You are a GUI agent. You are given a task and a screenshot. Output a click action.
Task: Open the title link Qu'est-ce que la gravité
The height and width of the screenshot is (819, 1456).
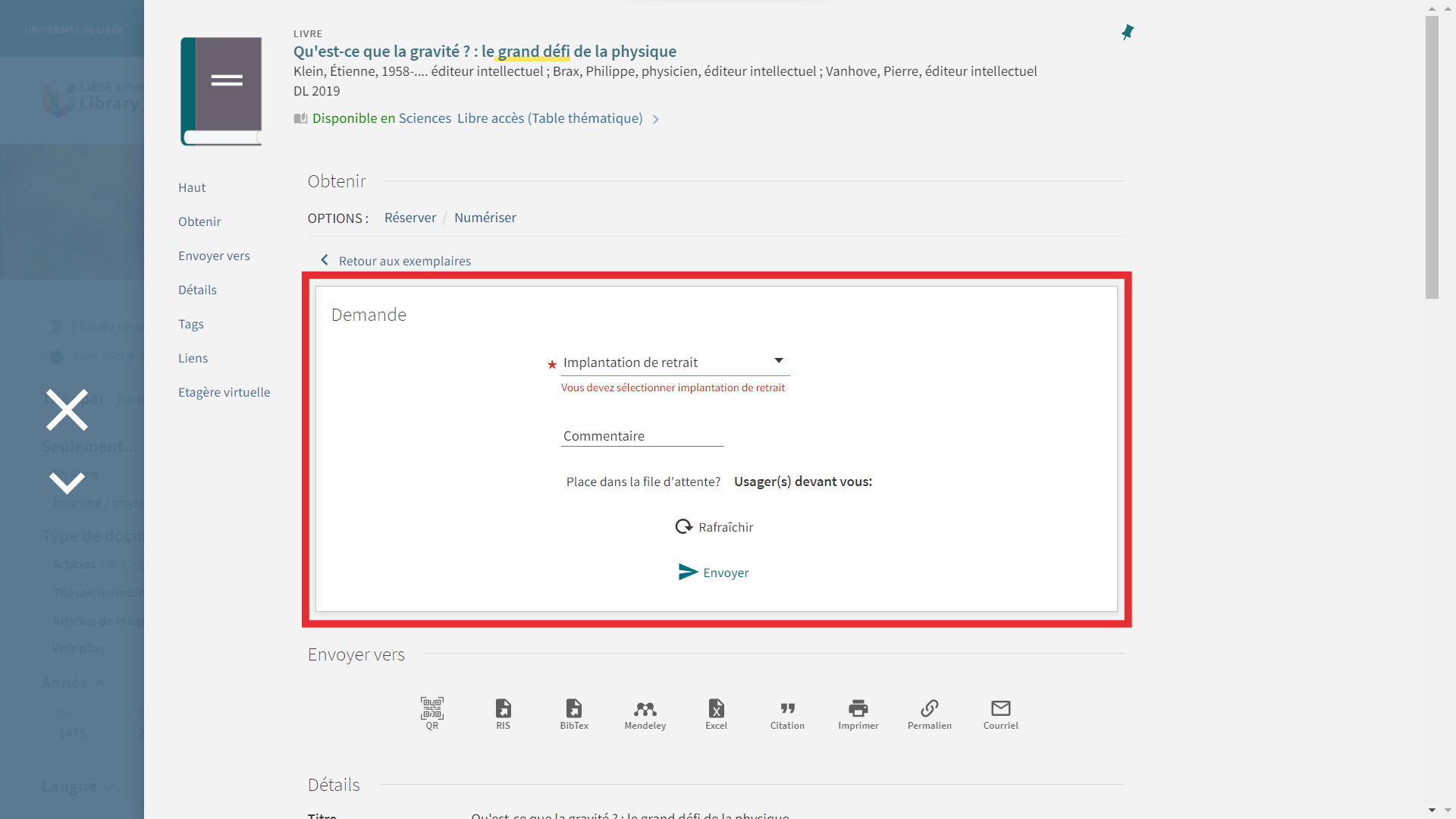coord(485,52)
